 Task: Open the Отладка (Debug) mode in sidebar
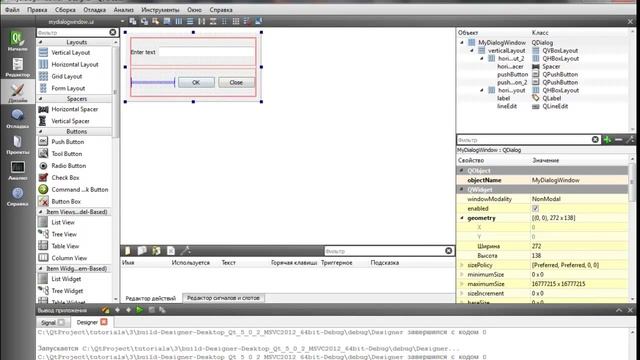pos(17,118)
